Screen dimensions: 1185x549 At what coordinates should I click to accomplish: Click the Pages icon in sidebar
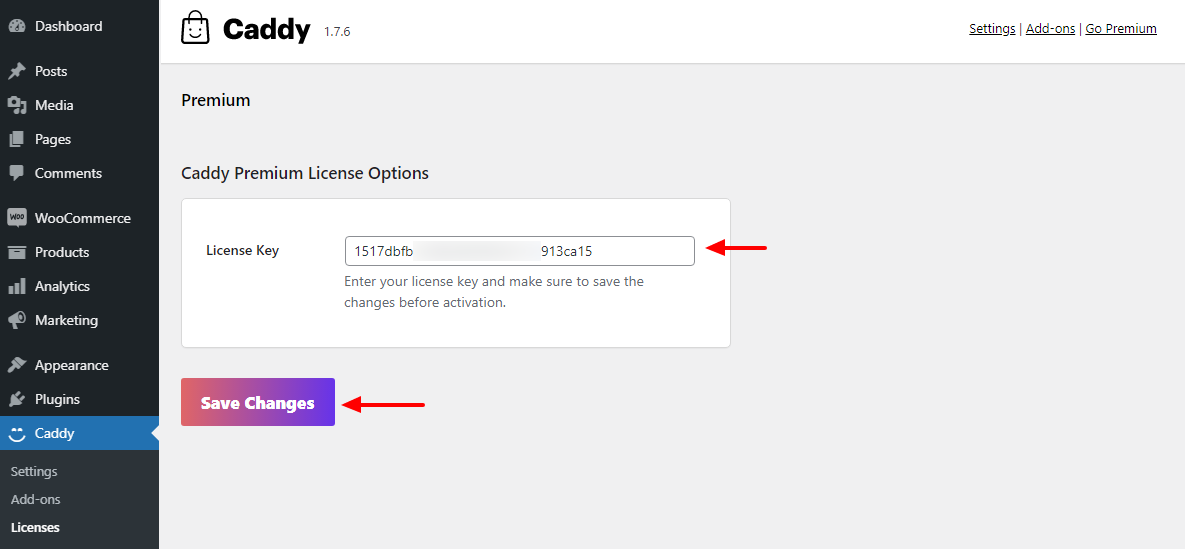pos(17,139)
